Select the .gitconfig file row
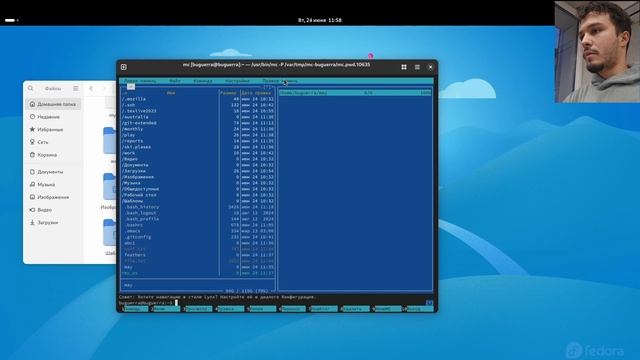 click(198, 237)
